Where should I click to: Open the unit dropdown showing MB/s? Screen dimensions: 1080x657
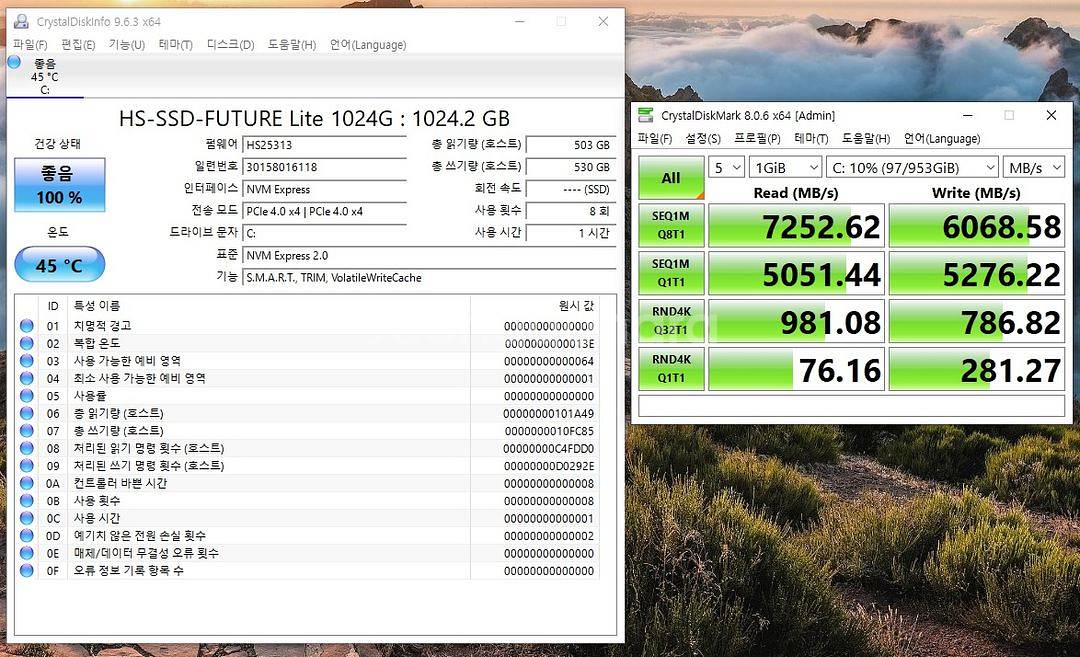point(1033,167)
